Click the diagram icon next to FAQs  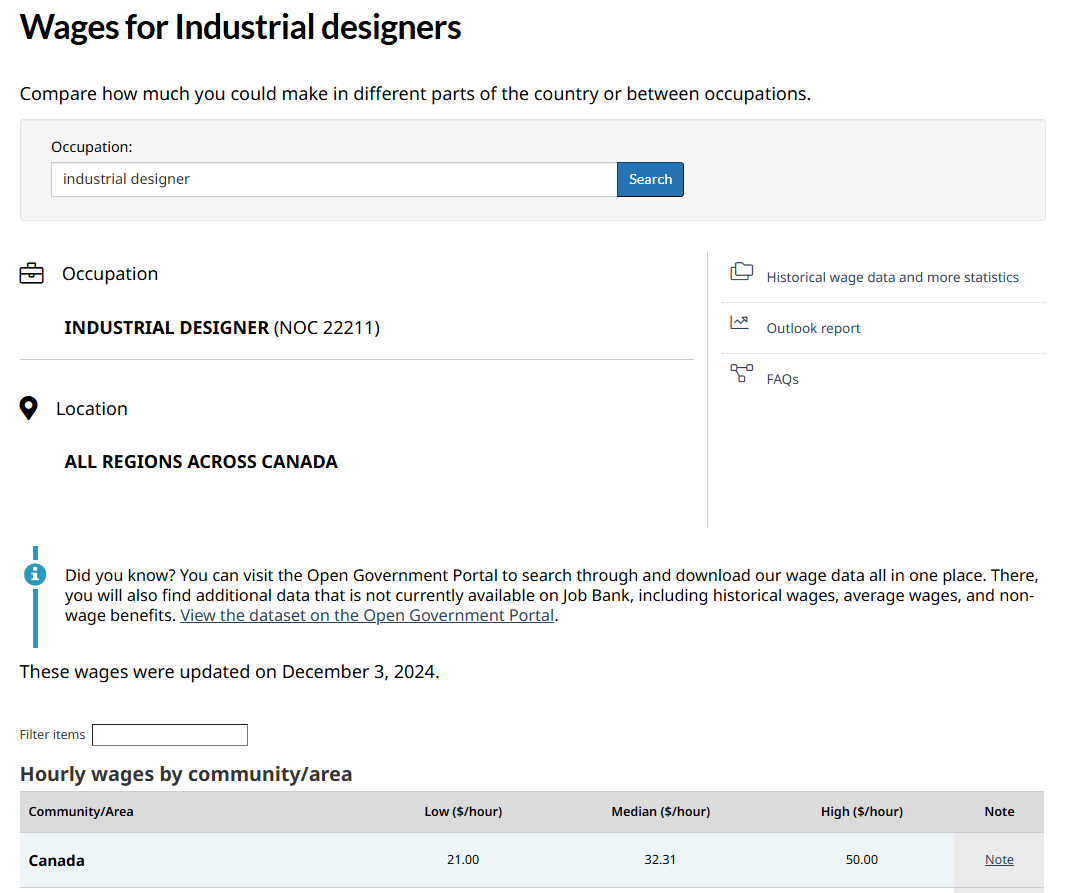741,374
